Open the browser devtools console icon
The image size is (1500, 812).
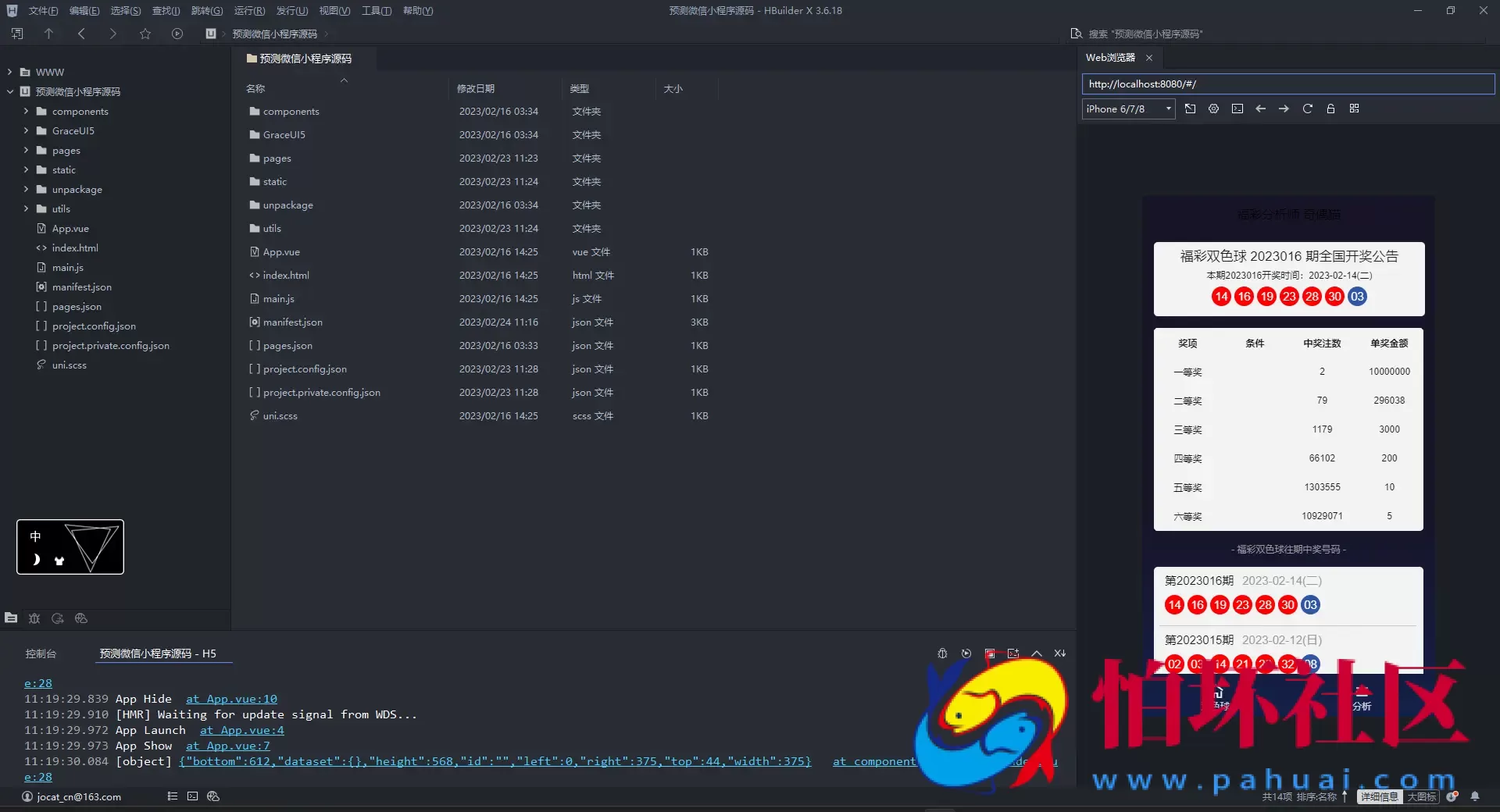click(1237, 109)
